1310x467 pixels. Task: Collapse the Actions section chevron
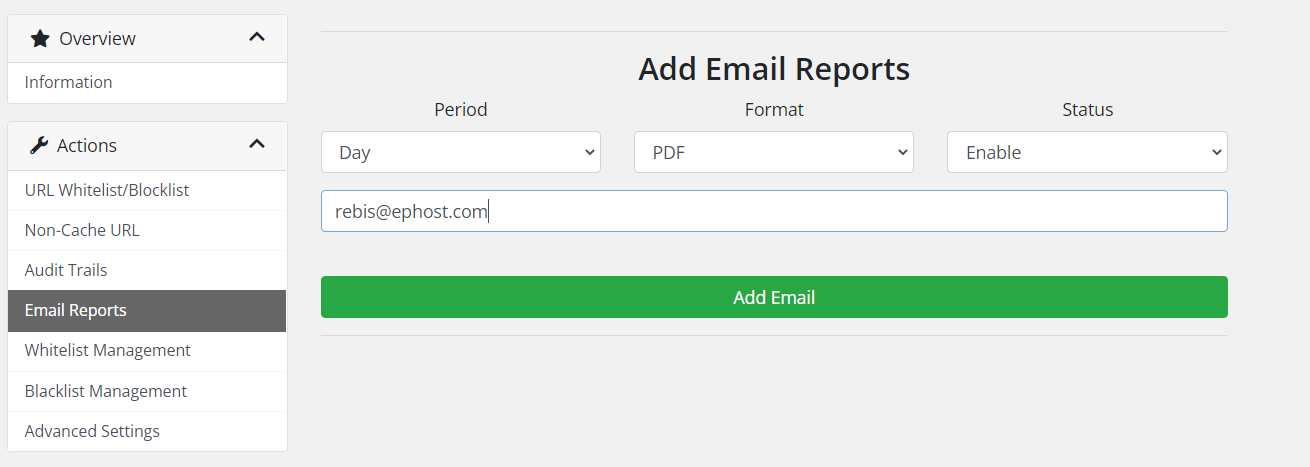(x=257, y=145)
